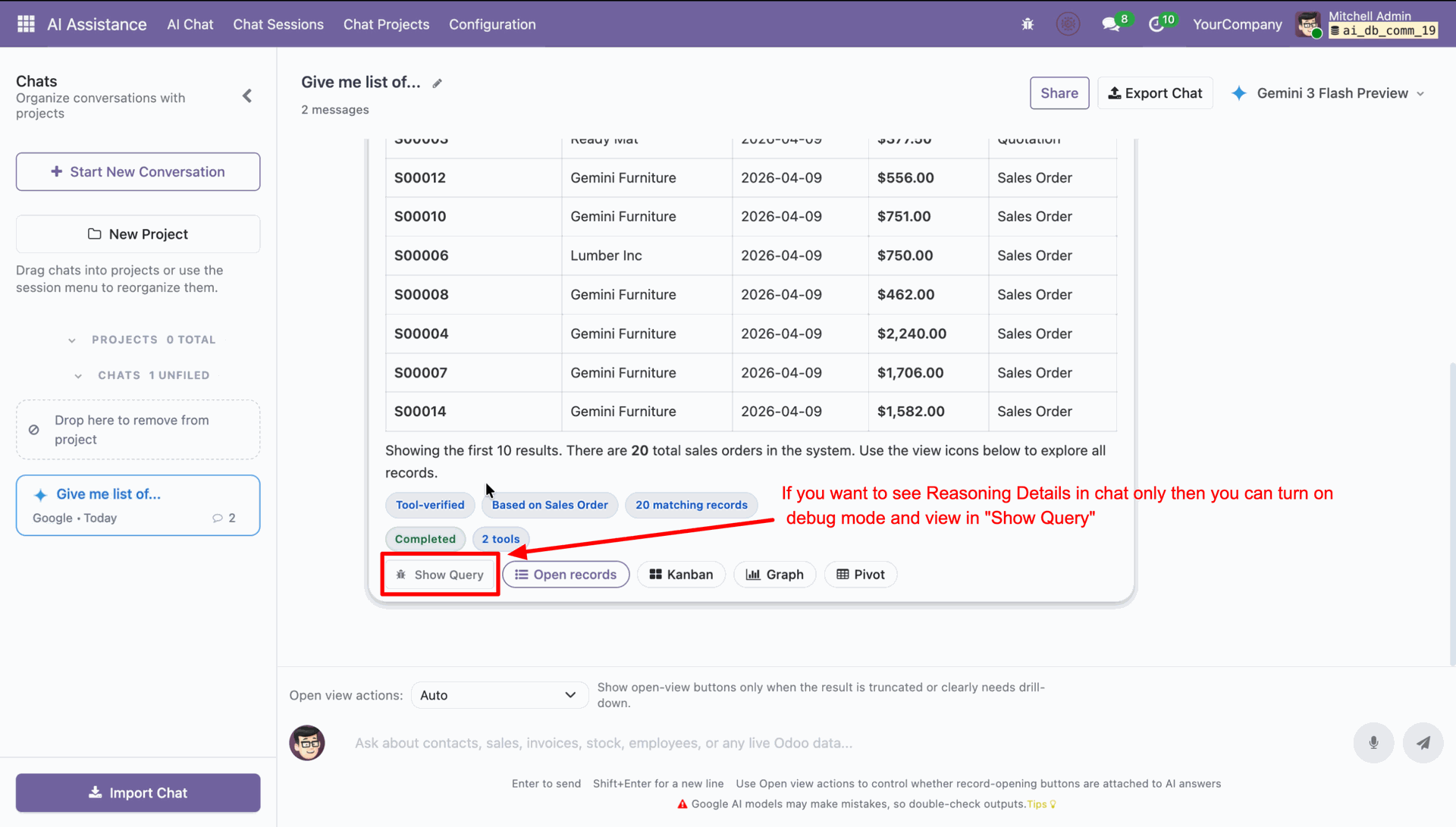1456x827 pixels.
Task: Open the activities clock icon
Action: [x=1156, y=24]
